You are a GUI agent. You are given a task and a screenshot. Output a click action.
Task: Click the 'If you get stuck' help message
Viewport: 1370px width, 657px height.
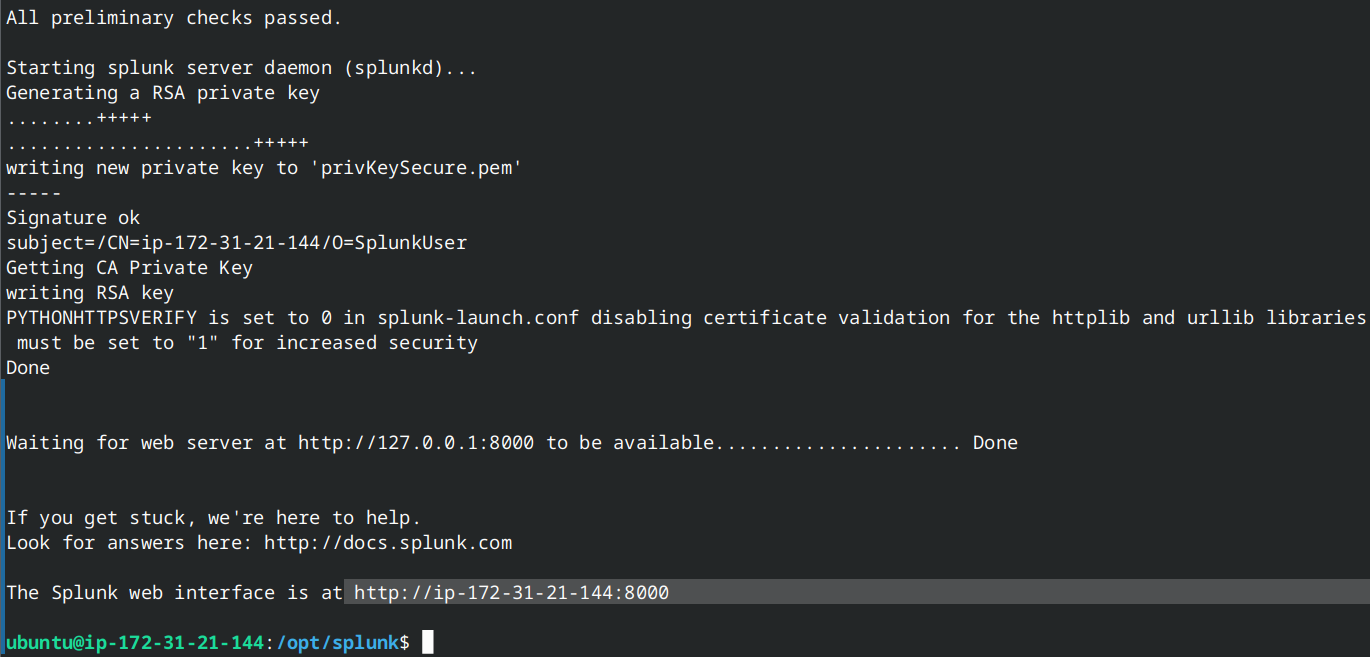pos(213,518)
